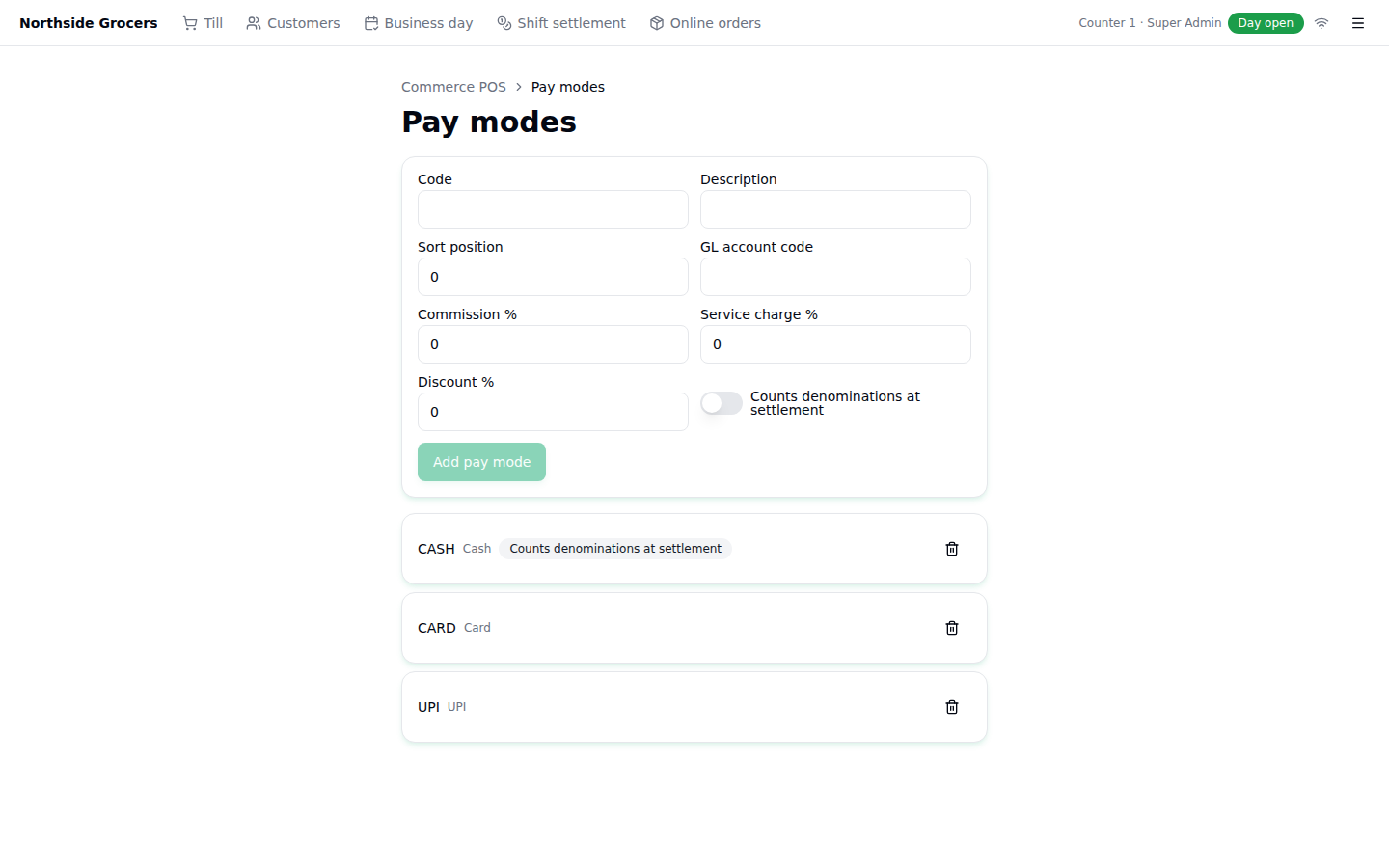The image size is (1389, 868).
Task: Focus the Description text field
Action: pyautogui.click(x=835, y=209)
